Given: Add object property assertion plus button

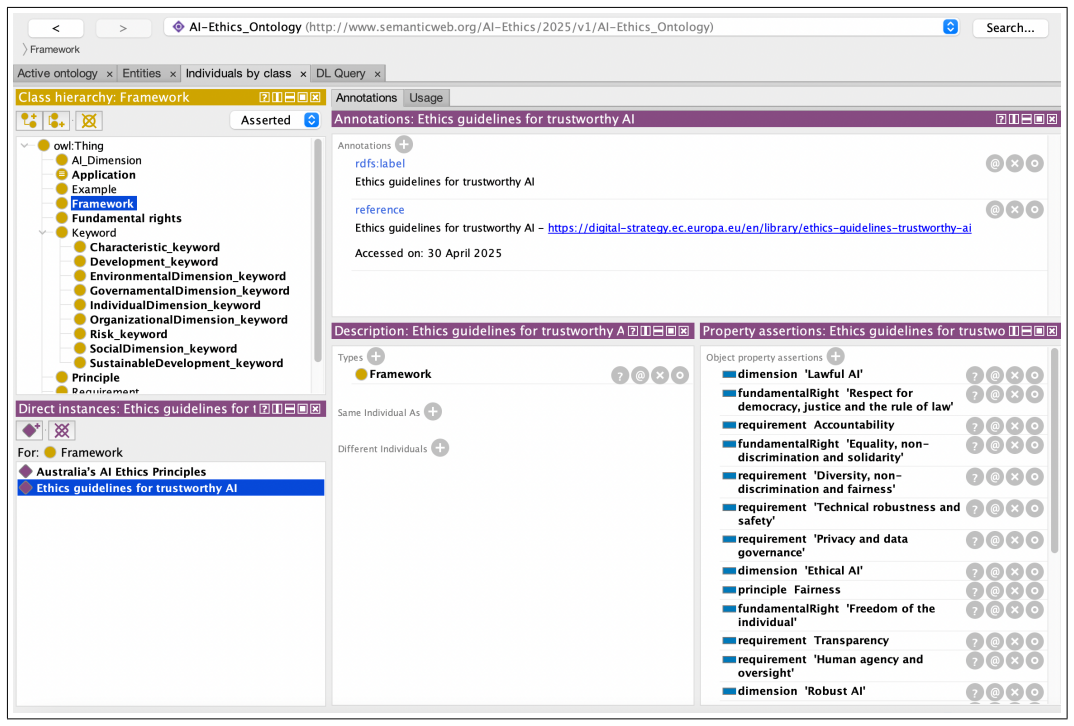Looking at the screenshot, I should (x=836, y=356).
